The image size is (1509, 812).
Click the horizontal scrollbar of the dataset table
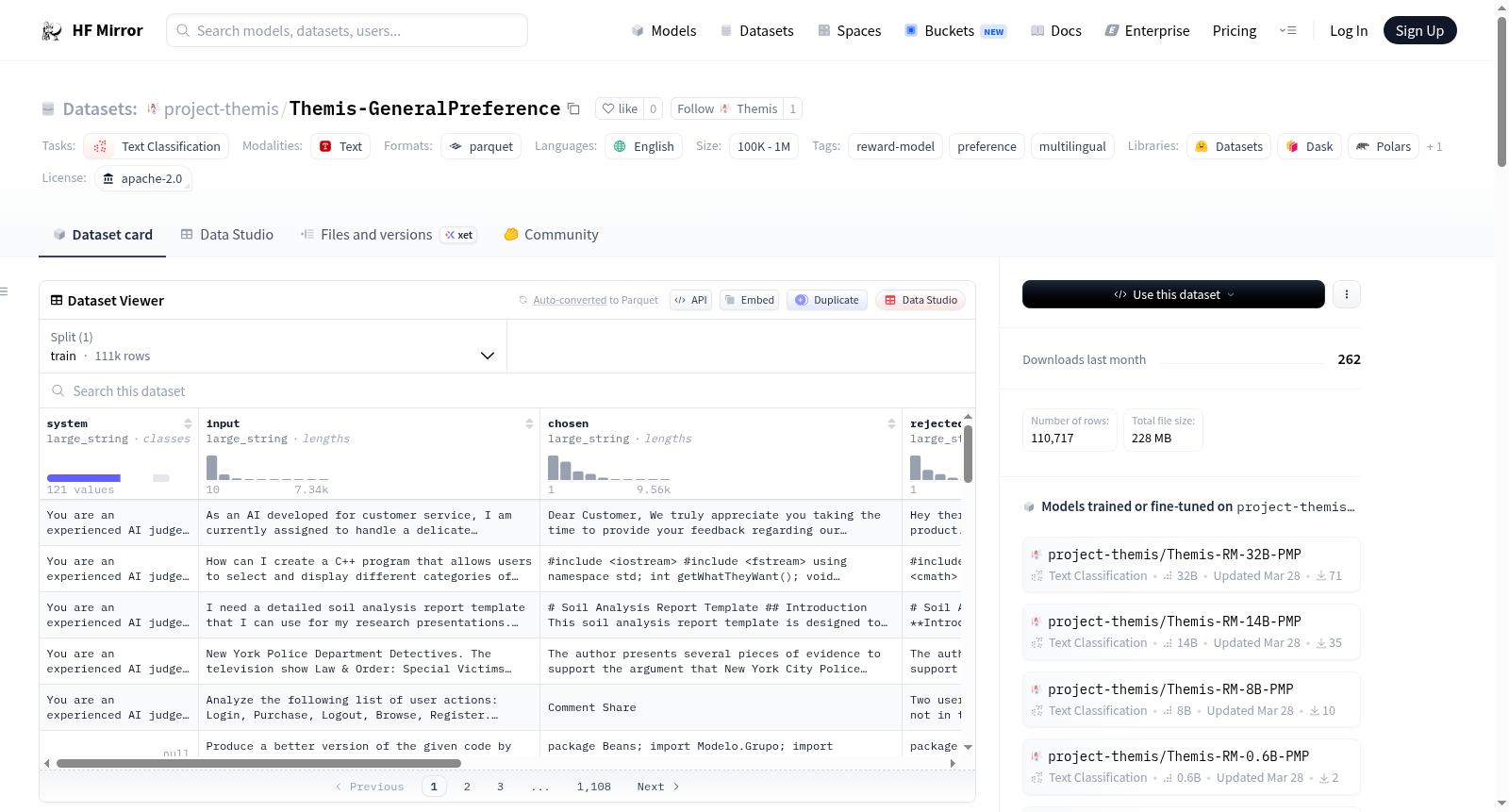click(258, 763)
